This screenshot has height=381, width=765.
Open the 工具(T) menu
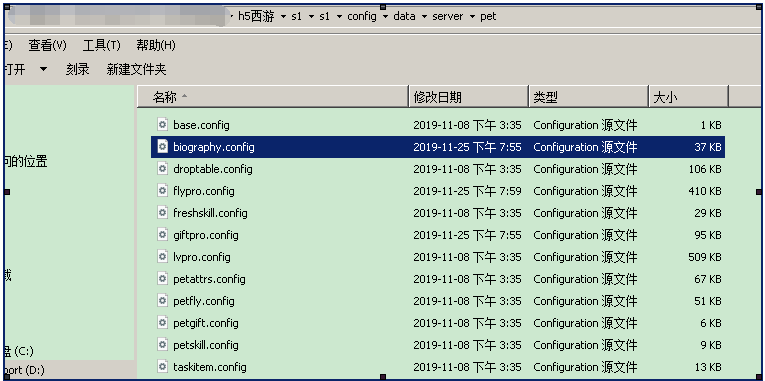pyautogui.click(x=101, y=46)
